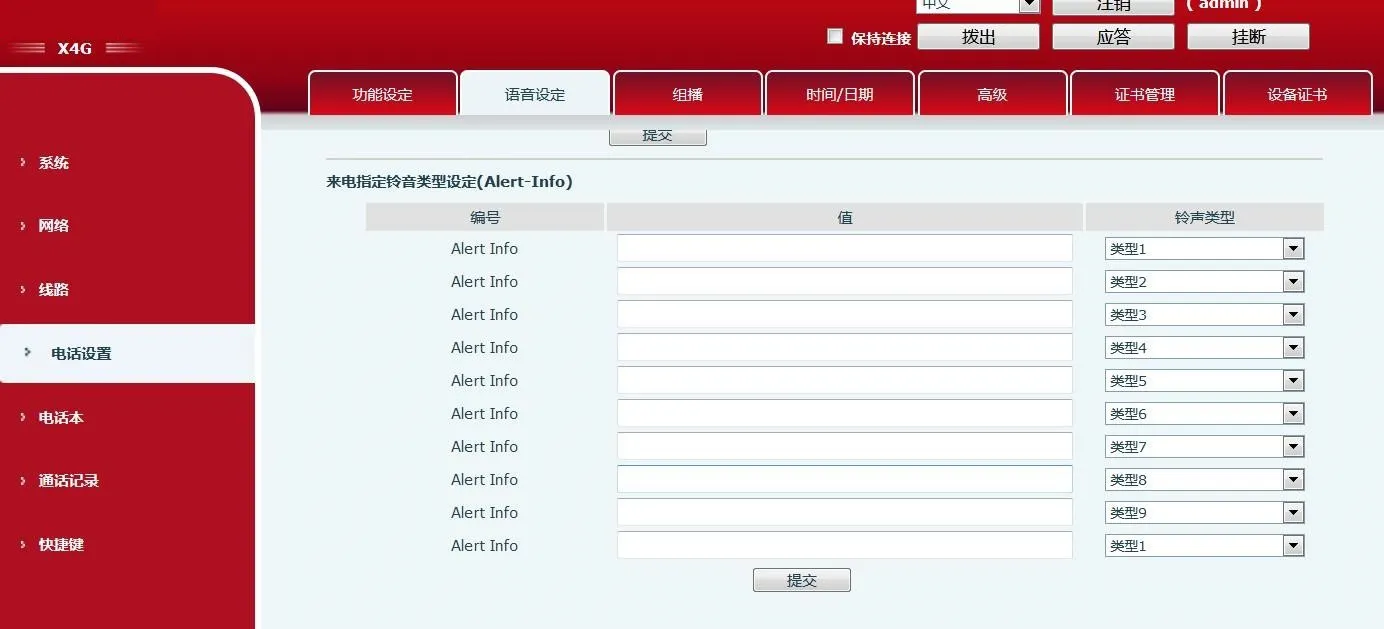The height and width of the screenshot is (629, 1384).
Task: Click the hamburger icon left of X4G logo
Action: click(30, 47)
